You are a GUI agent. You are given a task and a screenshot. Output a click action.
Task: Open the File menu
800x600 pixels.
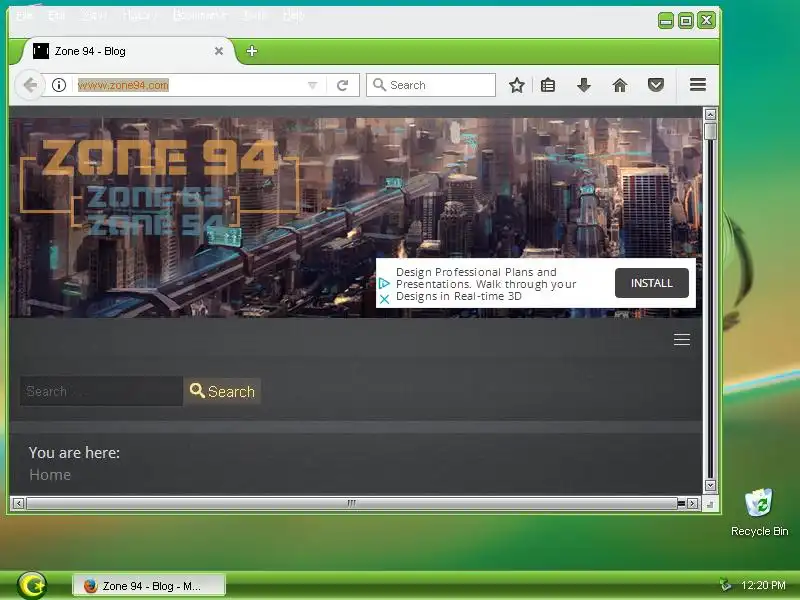pos(24,15)
